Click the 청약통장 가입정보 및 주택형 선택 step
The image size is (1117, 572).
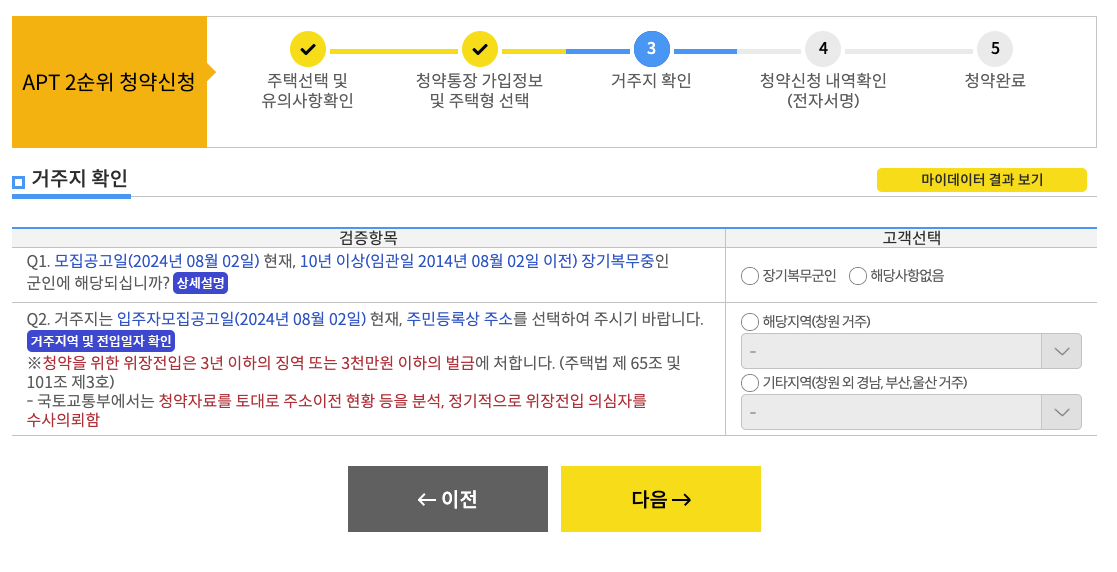[479, 90]
